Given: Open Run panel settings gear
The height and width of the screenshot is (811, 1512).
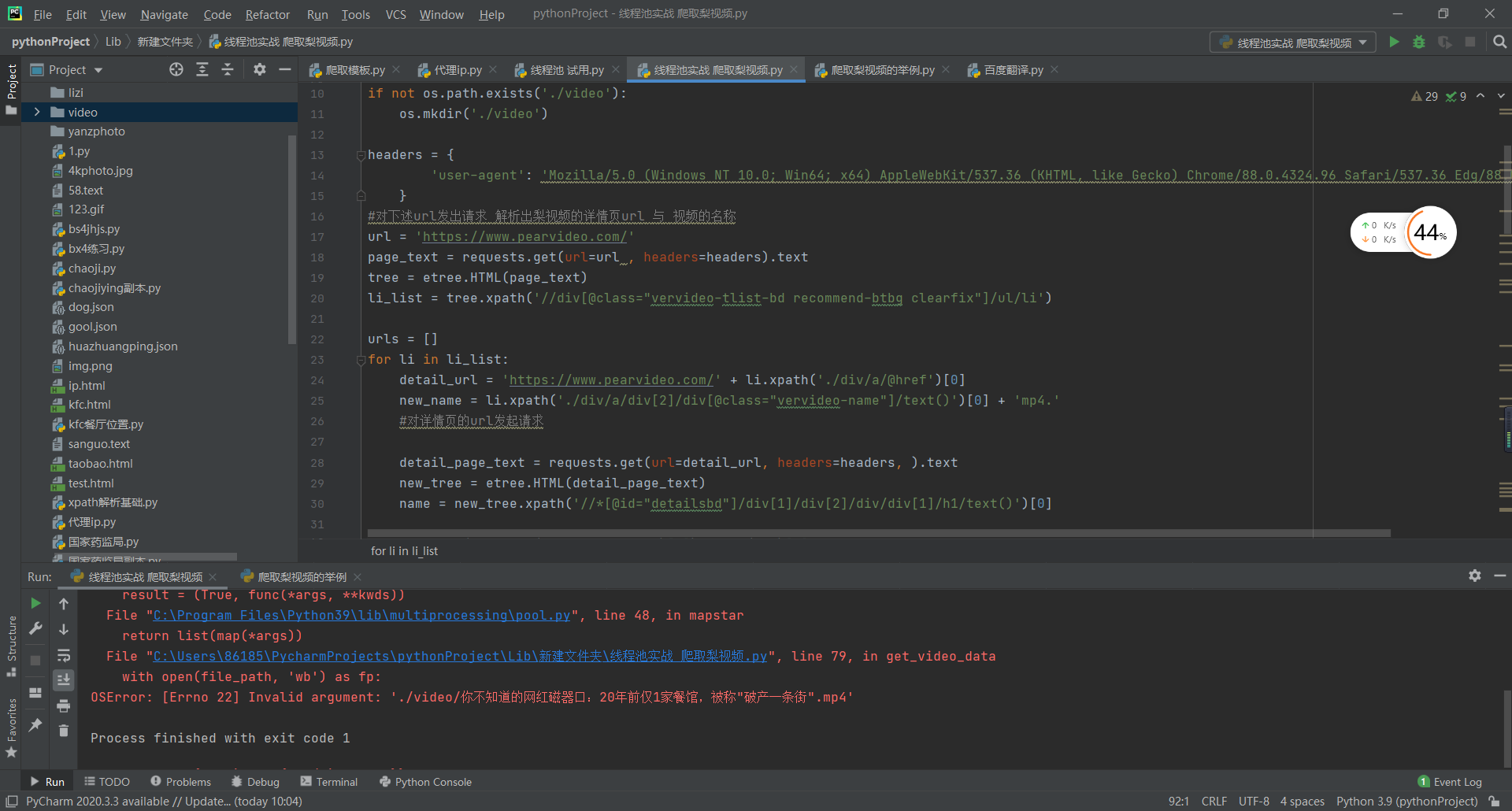Looking at the screenshot, I should tap(1474, 576).
